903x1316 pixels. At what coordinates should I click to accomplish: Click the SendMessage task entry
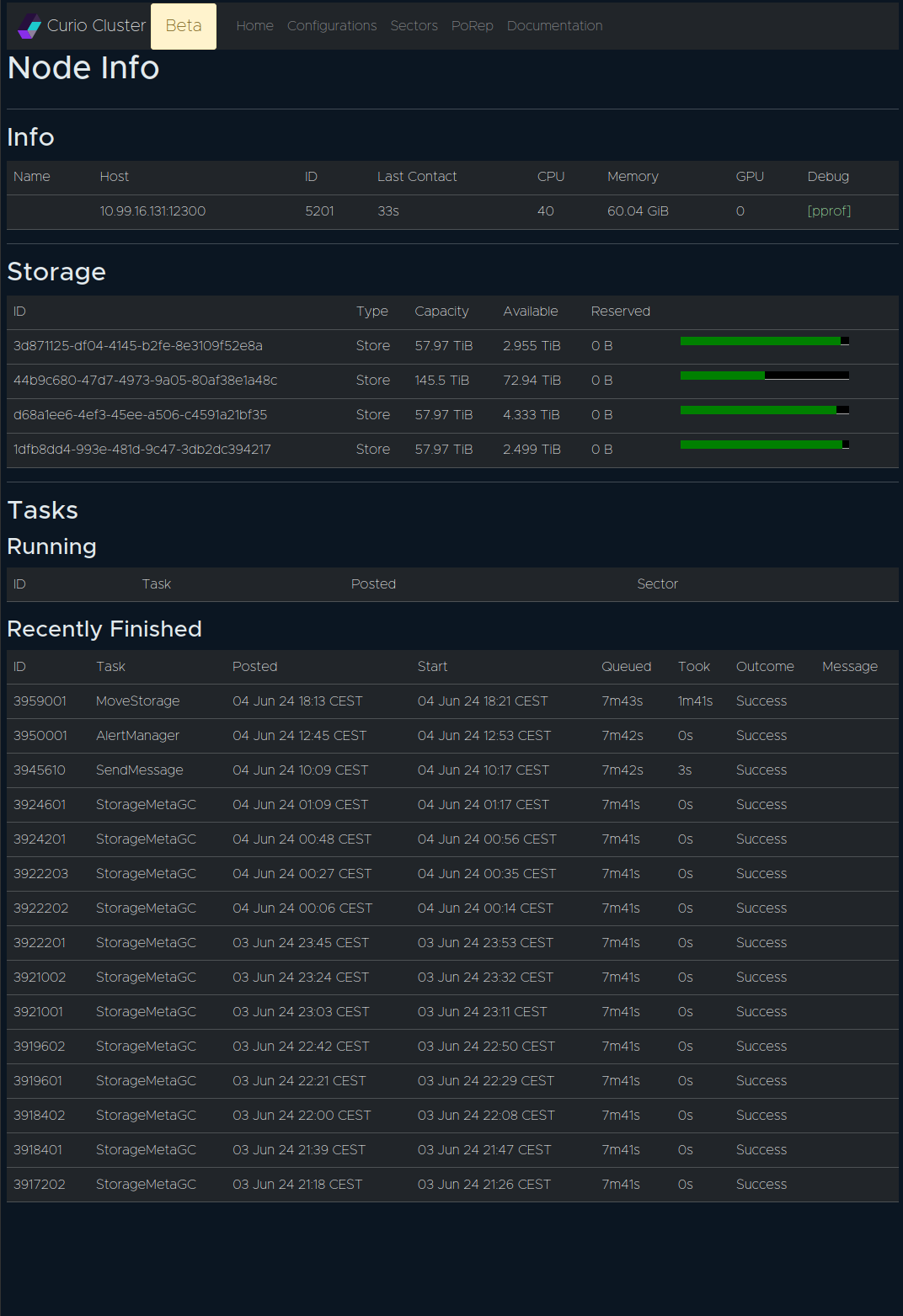tap(139, 770)
